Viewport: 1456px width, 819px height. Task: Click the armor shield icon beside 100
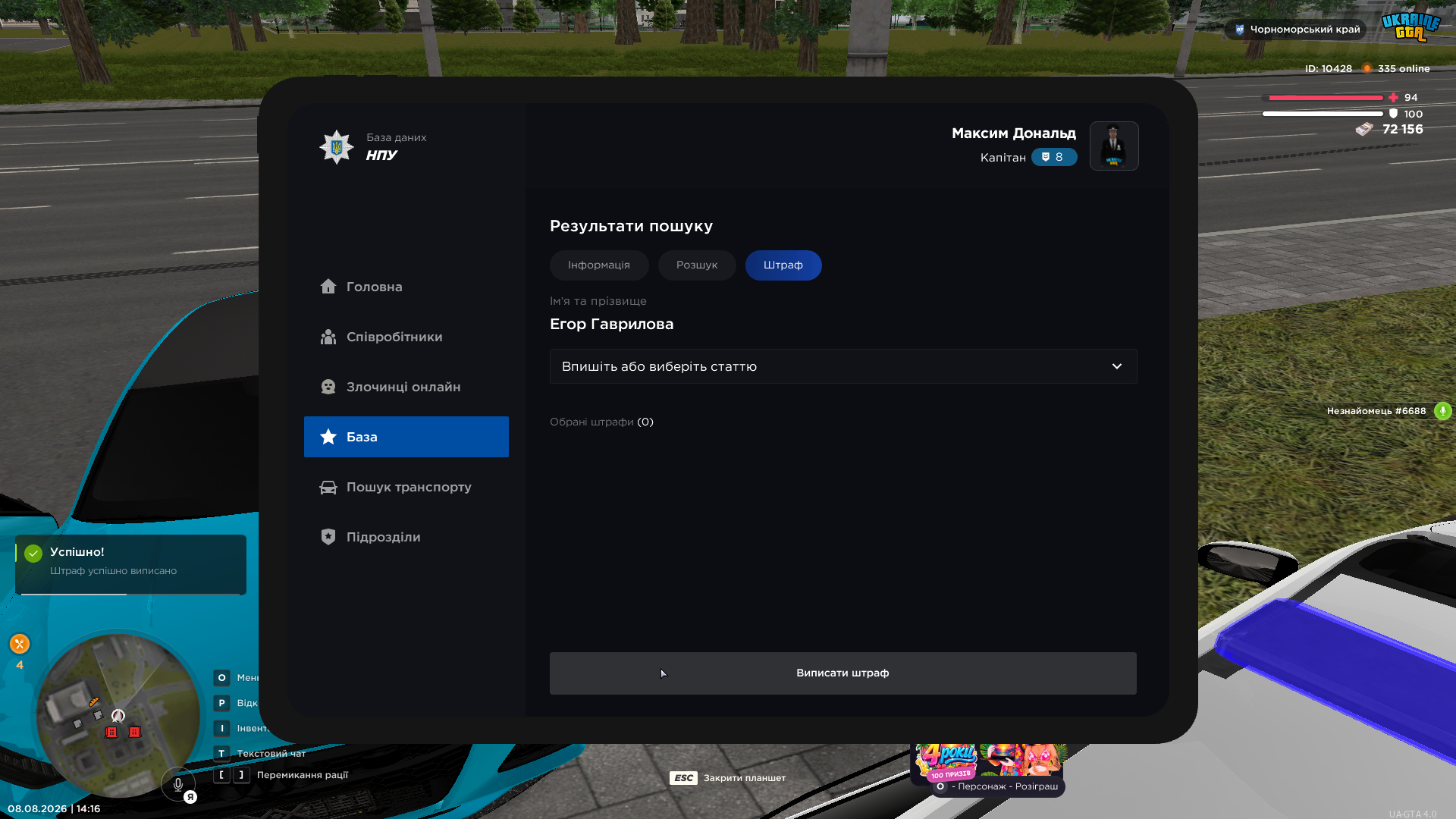1393,114
